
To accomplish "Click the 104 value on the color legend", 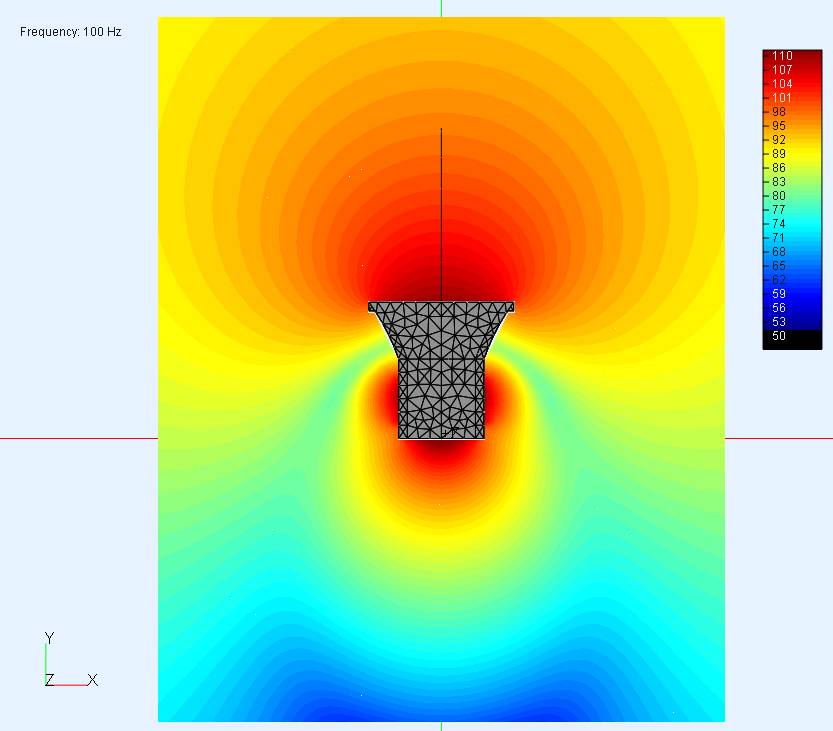I will [x=782, y=84].
